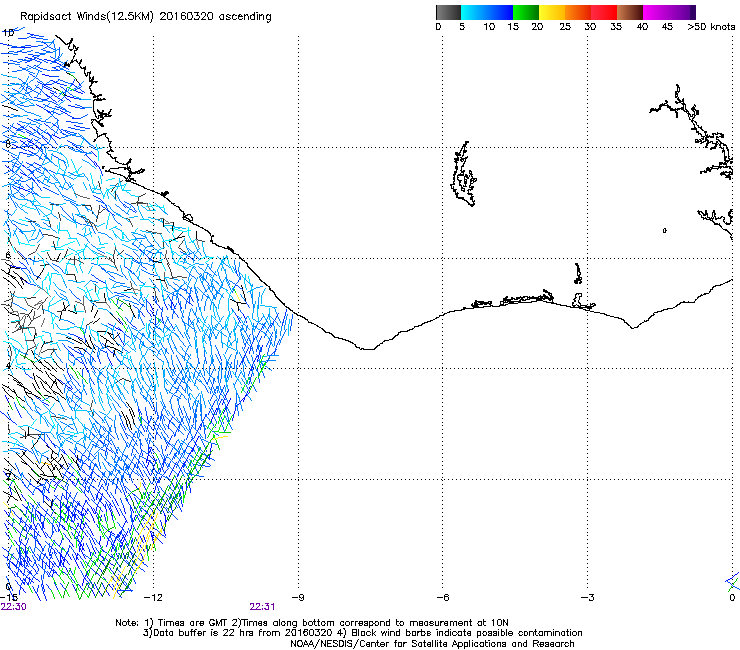Click the '6' latitude label on left edge
This screenshot has height=650, width=740.
pos(8,255)
